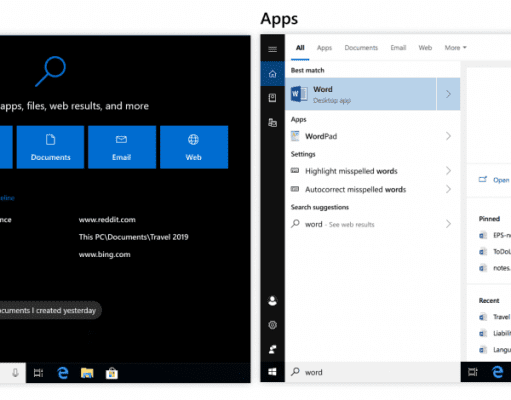
Task: Click the WordPad app icon
Action: (295, 136)
